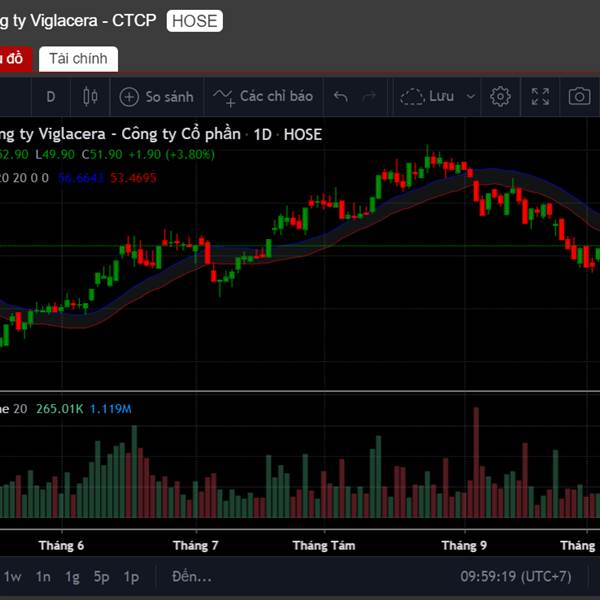Select the 5p time range
The width and height of the screenshot is (600, 600).
click(x=101, y=576)
